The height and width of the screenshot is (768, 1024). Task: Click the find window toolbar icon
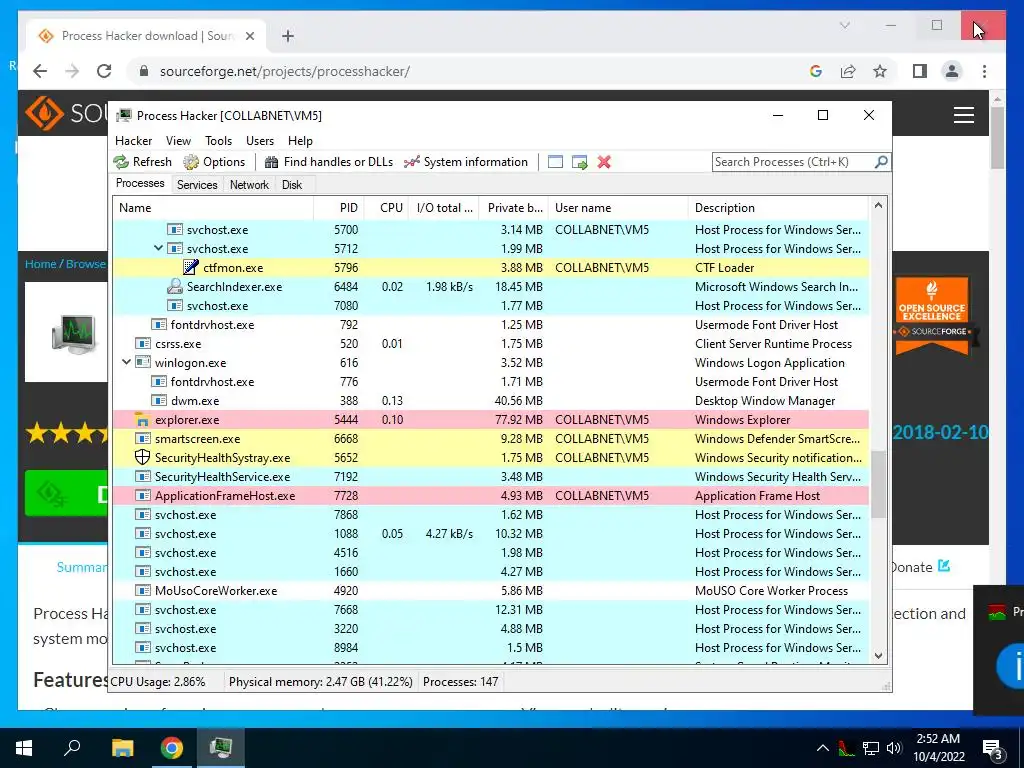pos(555,162)
